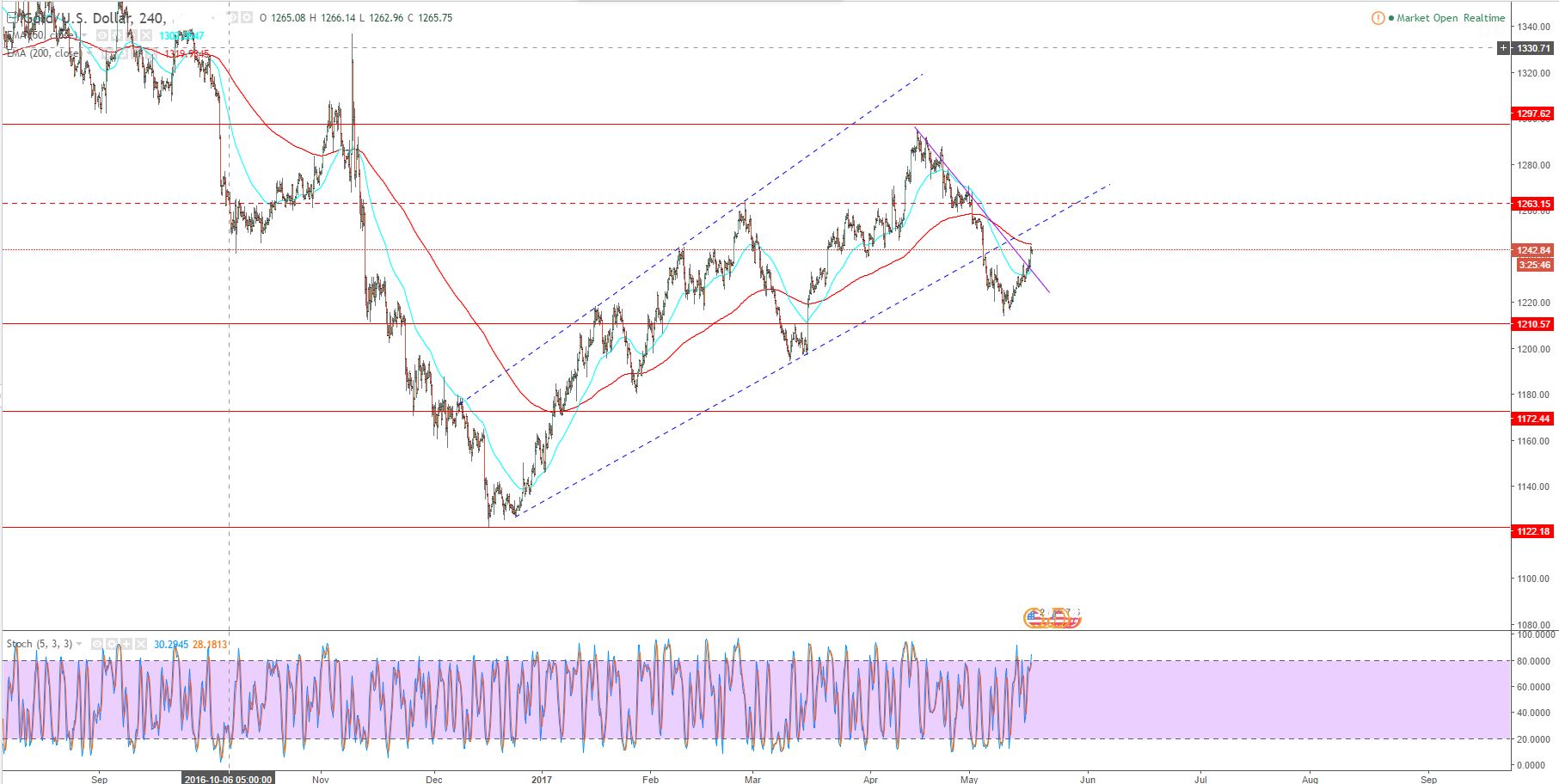The height and width of the screenshot is (784, 1559).
Task: Click the OHLC close value C 1265.75
Action: pos(431,18)
